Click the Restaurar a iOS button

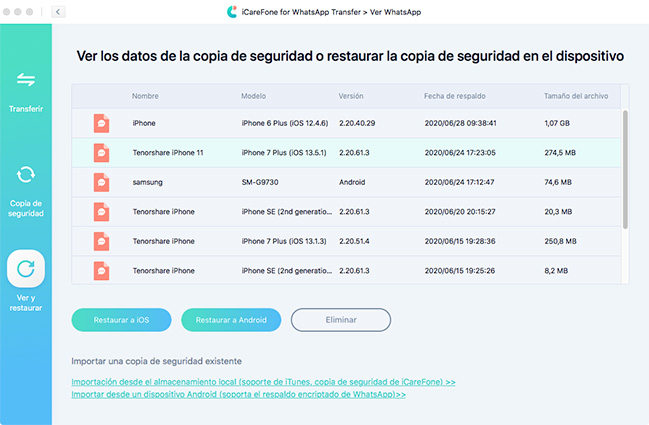click(121, 320)
